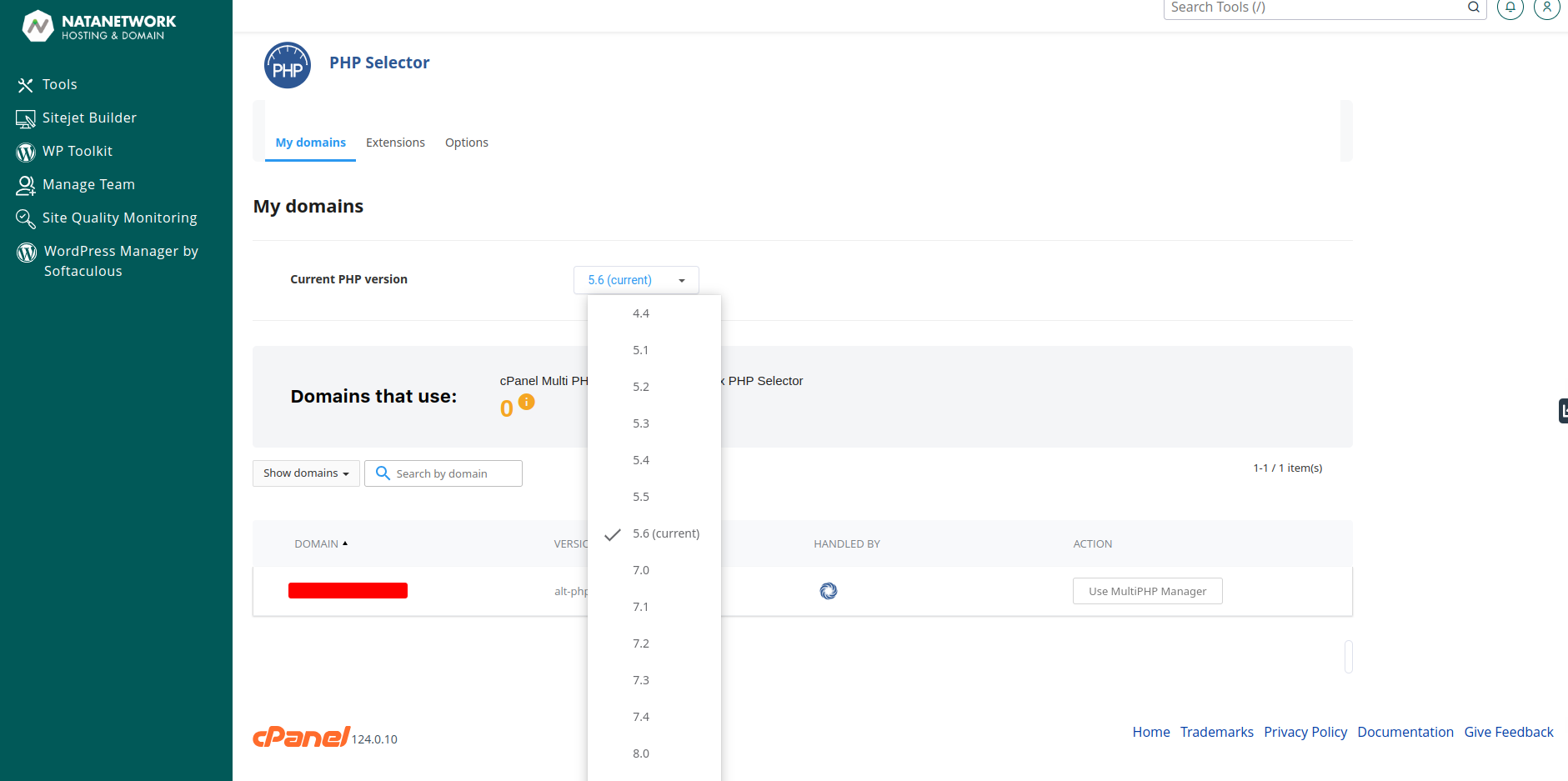1568x781 pixels.
Task: Click the magnifier icon in domain search
Action: [383, 473]
